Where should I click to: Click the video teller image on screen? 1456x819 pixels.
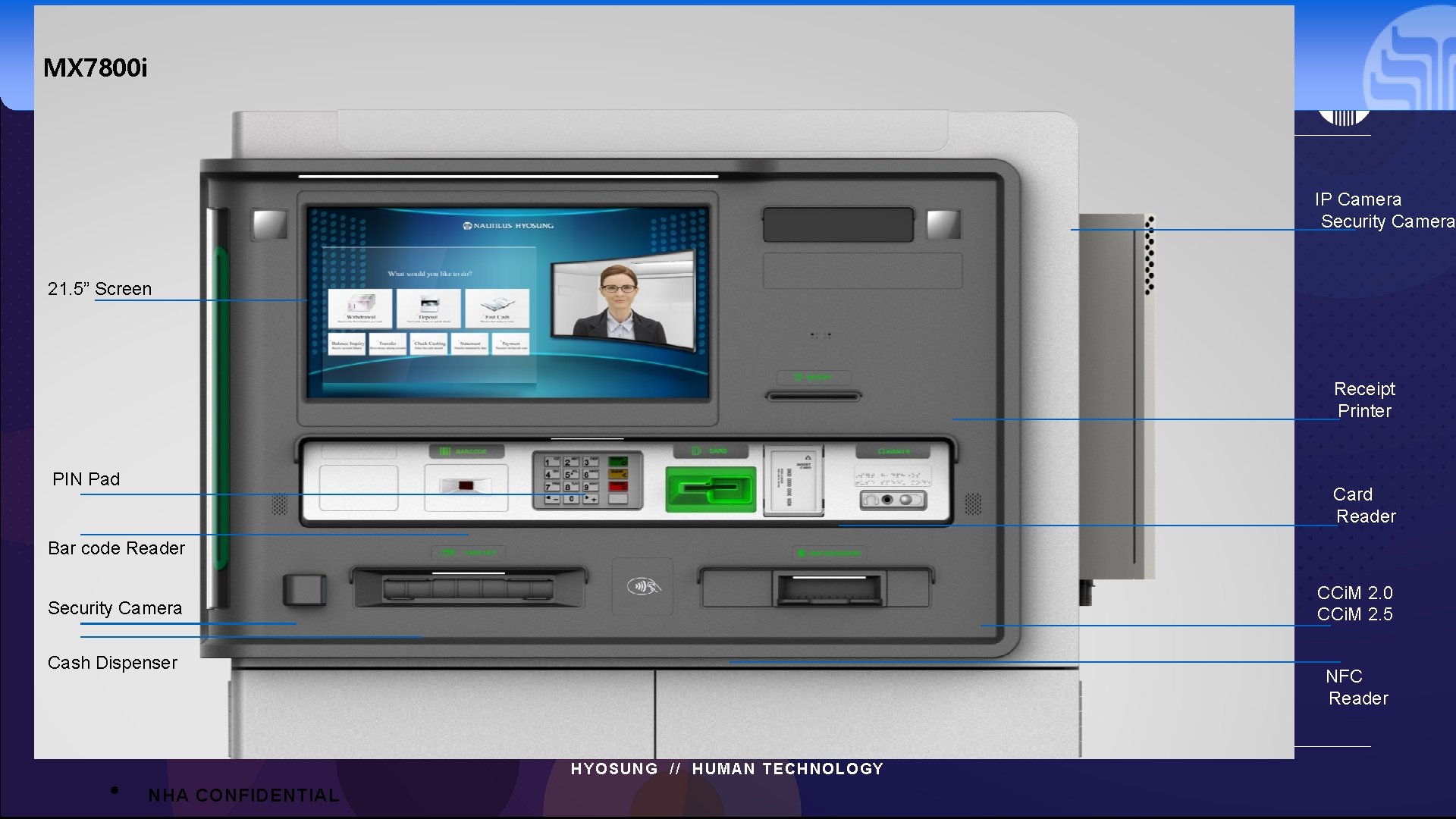click(x=622, y=300)
